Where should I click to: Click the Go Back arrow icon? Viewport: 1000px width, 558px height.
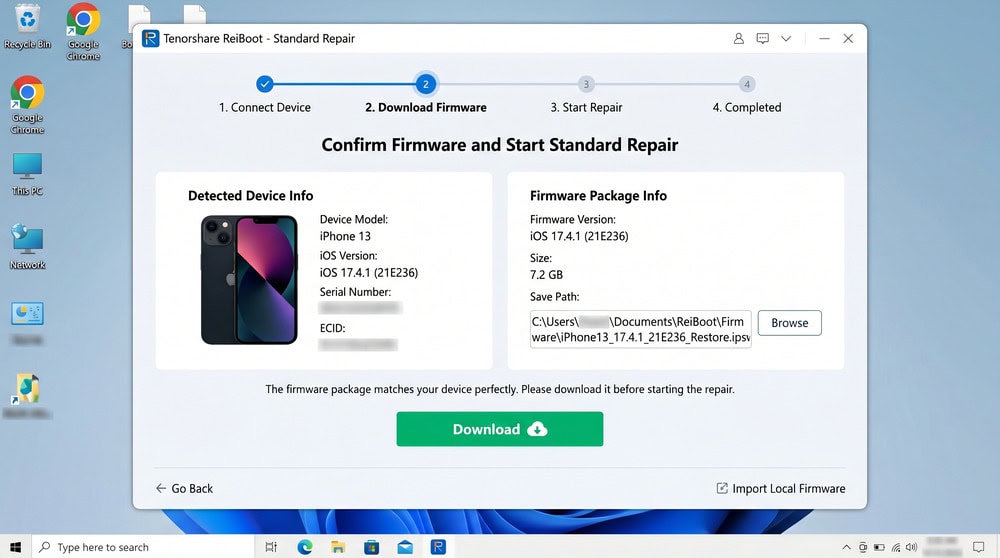click(161, 488)
